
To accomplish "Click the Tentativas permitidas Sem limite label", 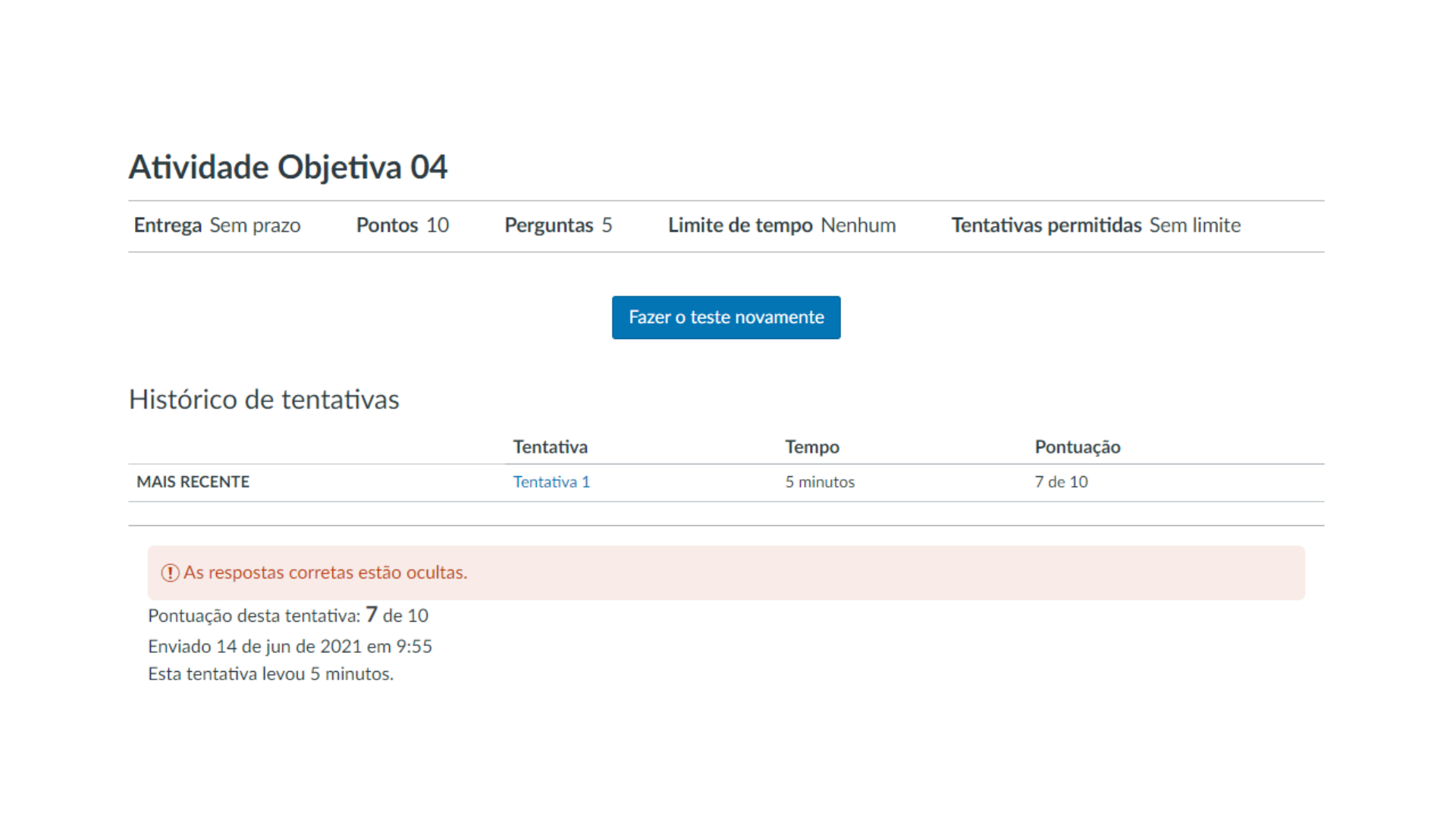I will click(x=1095, y=224).
